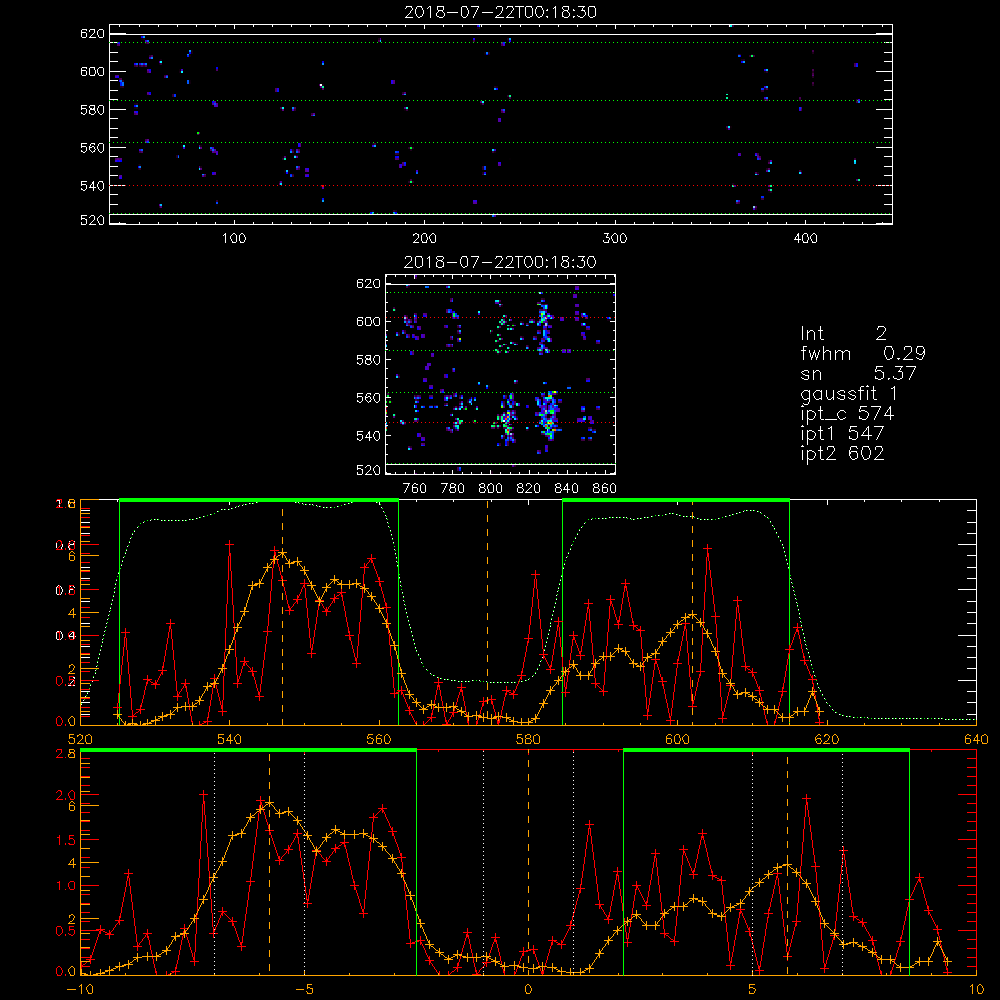Click red y-axis label 2.8 on bottom plot
This screenshot has width=1000, height=1000.
[x=66, y=754]
